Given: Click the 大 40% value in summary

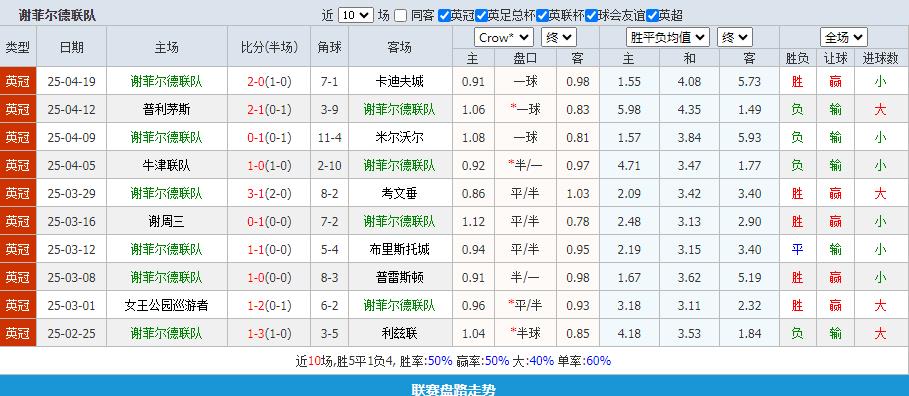Looking at the screenshot, I should (541, 361).
